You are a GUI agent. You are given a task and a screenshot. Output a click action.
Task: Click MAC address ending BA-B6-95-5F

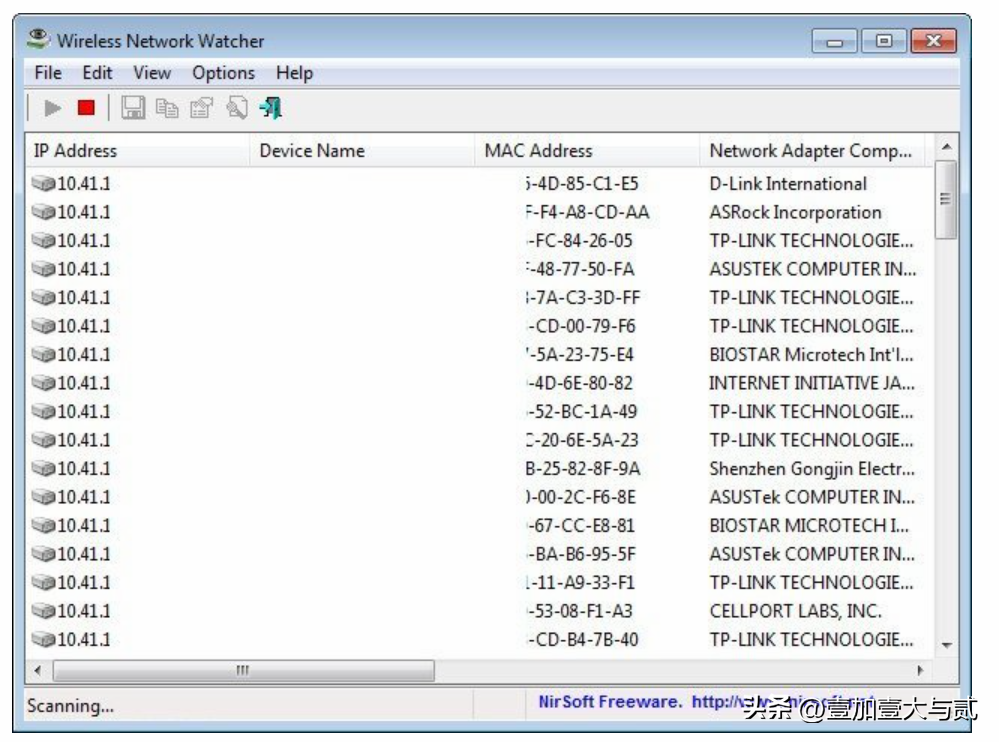pyautogui.click(x=580, y=554)
